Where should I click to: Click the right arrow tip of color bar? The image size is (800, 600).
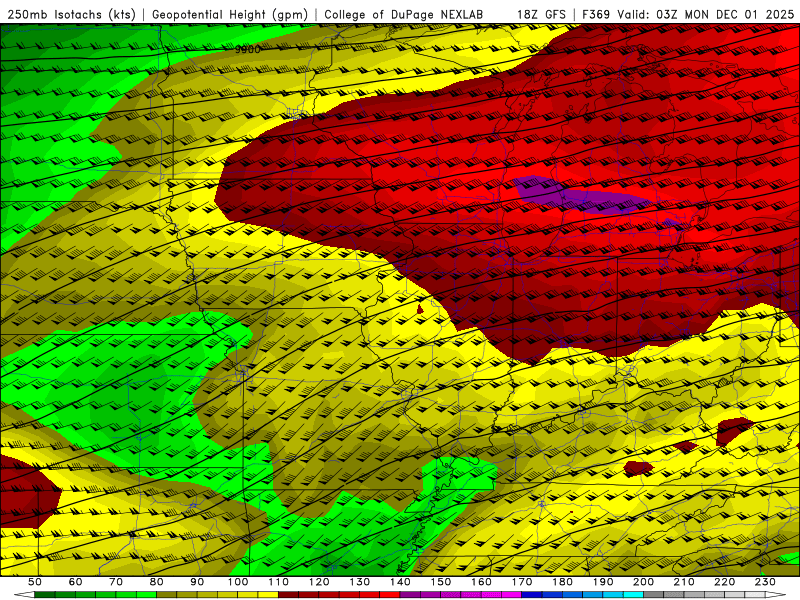776,595
